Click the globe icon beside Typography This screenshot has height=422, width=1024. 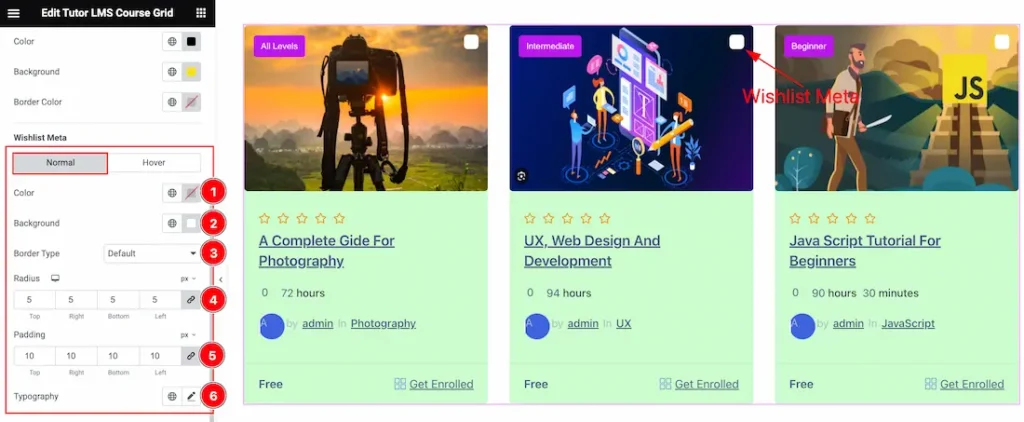(x=172, y=397)
